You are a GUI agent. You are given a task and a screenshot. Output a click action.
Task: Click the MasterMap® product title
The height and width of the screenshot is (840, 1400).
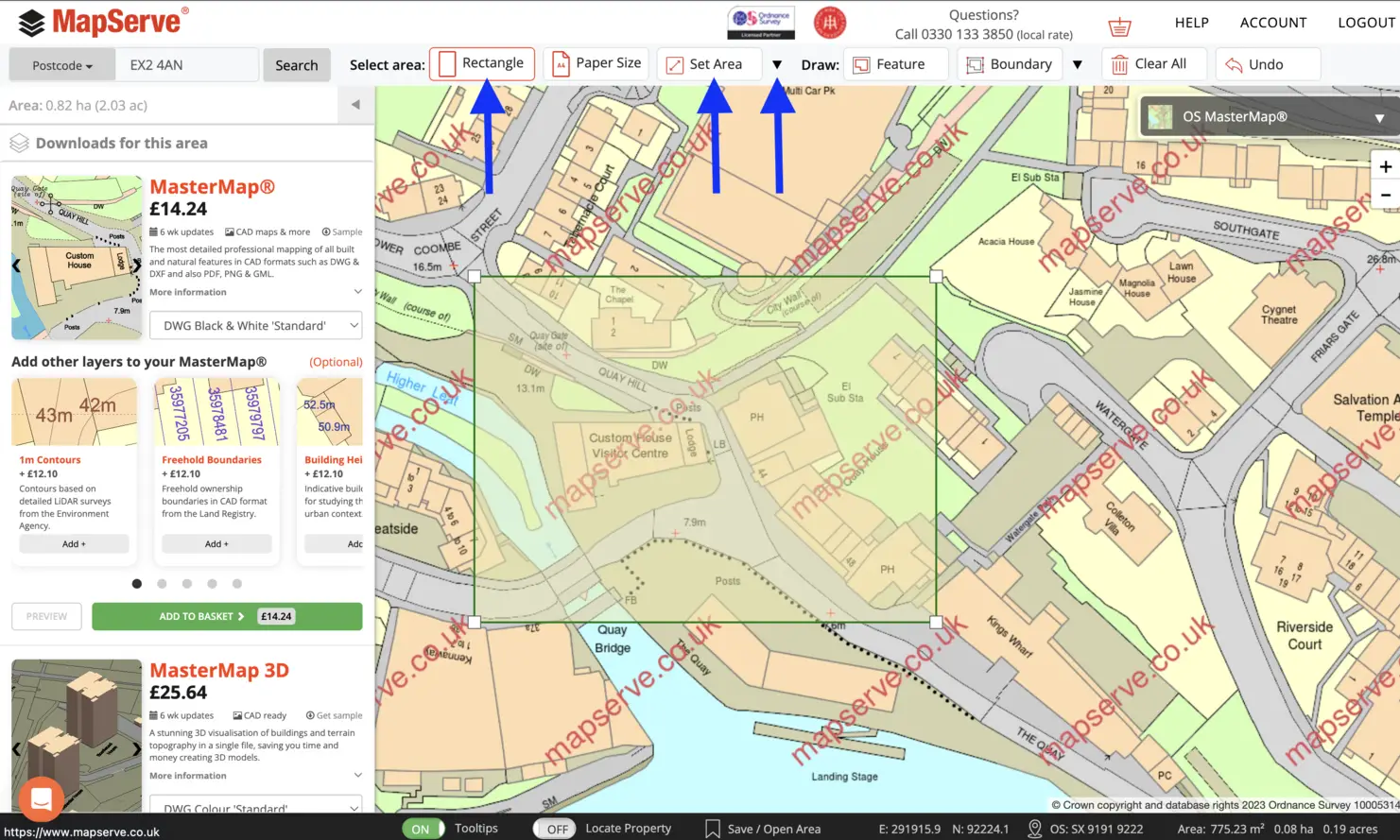[212, 187]
